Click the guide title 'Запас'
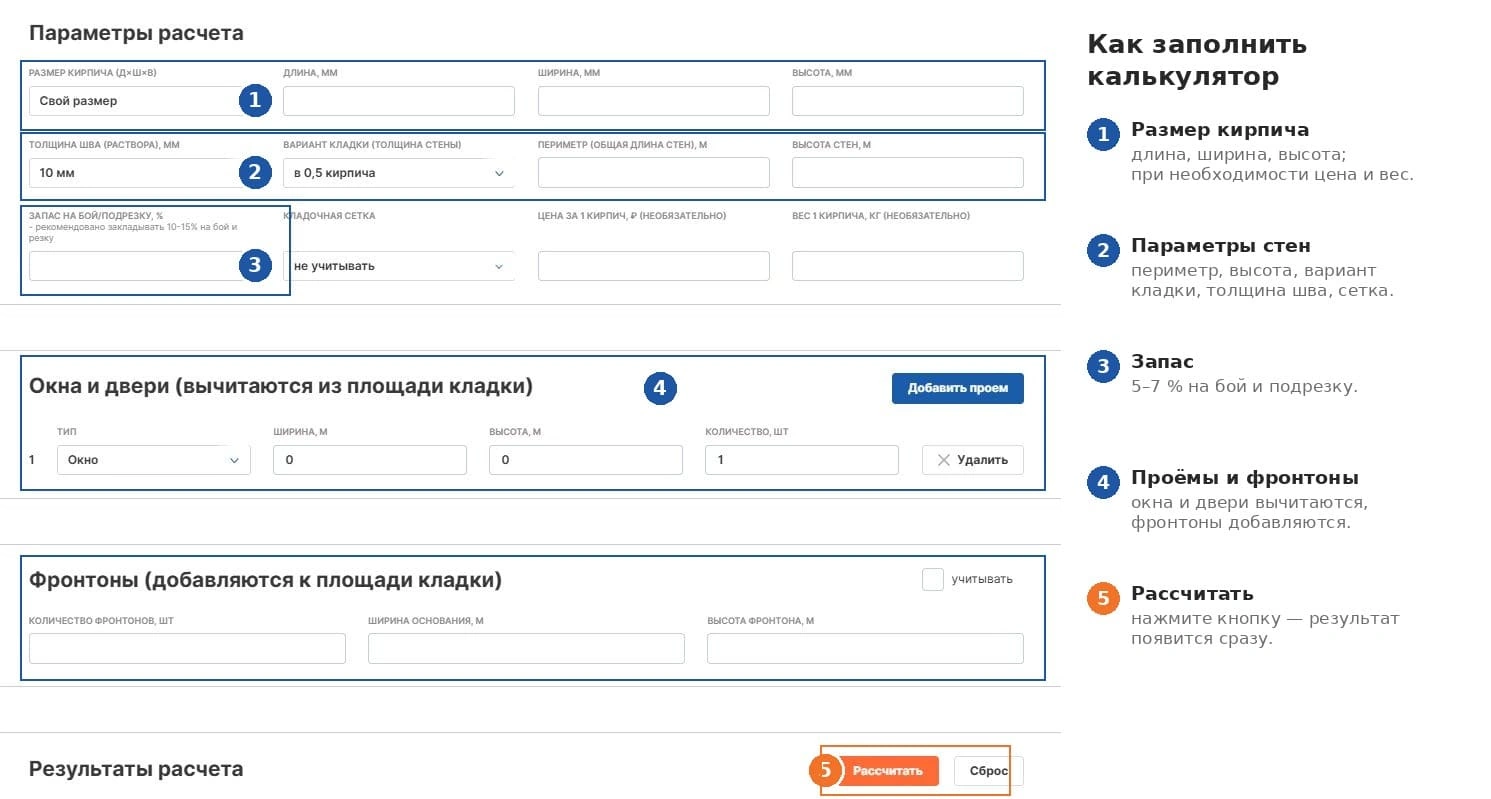 (x=1162, y=362)
